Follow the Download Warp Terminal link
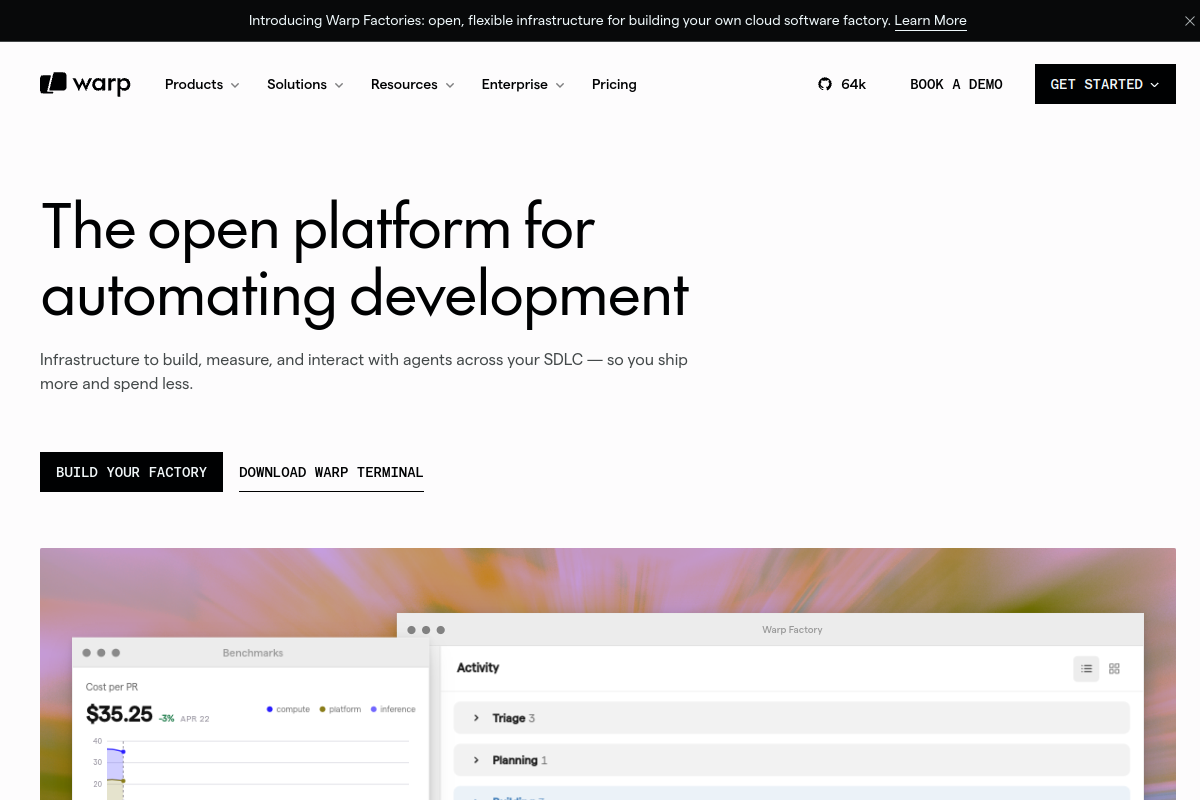The height and width of the screenshot is (800, 1200). (331, 472)
